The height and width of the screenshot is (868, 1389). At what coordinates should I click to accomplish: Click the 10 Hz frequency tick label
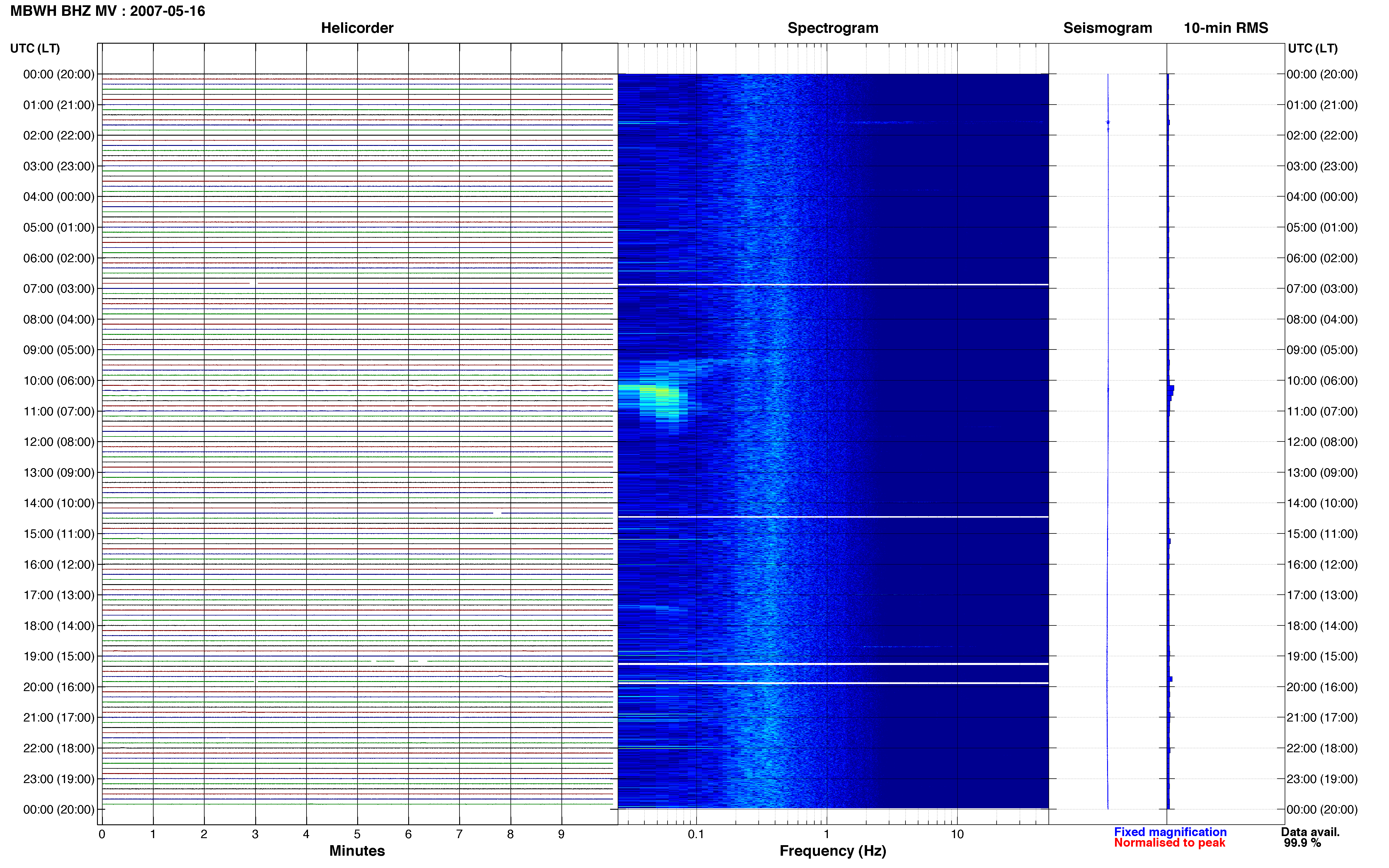click(x=957, y=834)
